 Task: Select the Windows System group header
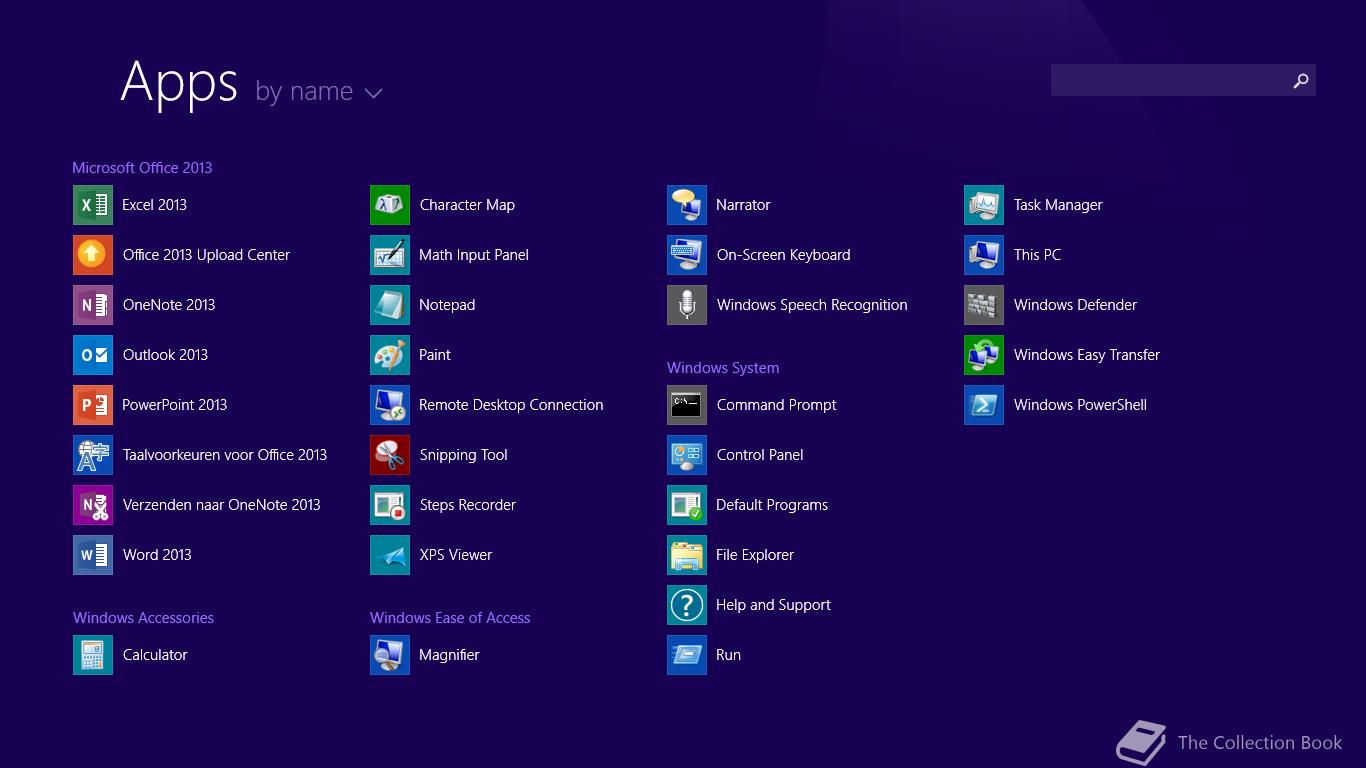pos(723,368)
